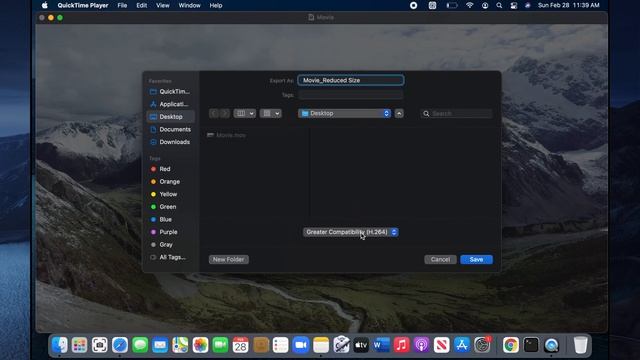Launch Microsoft Word from the Dock
640x360 pixels.
click(381, 345)
